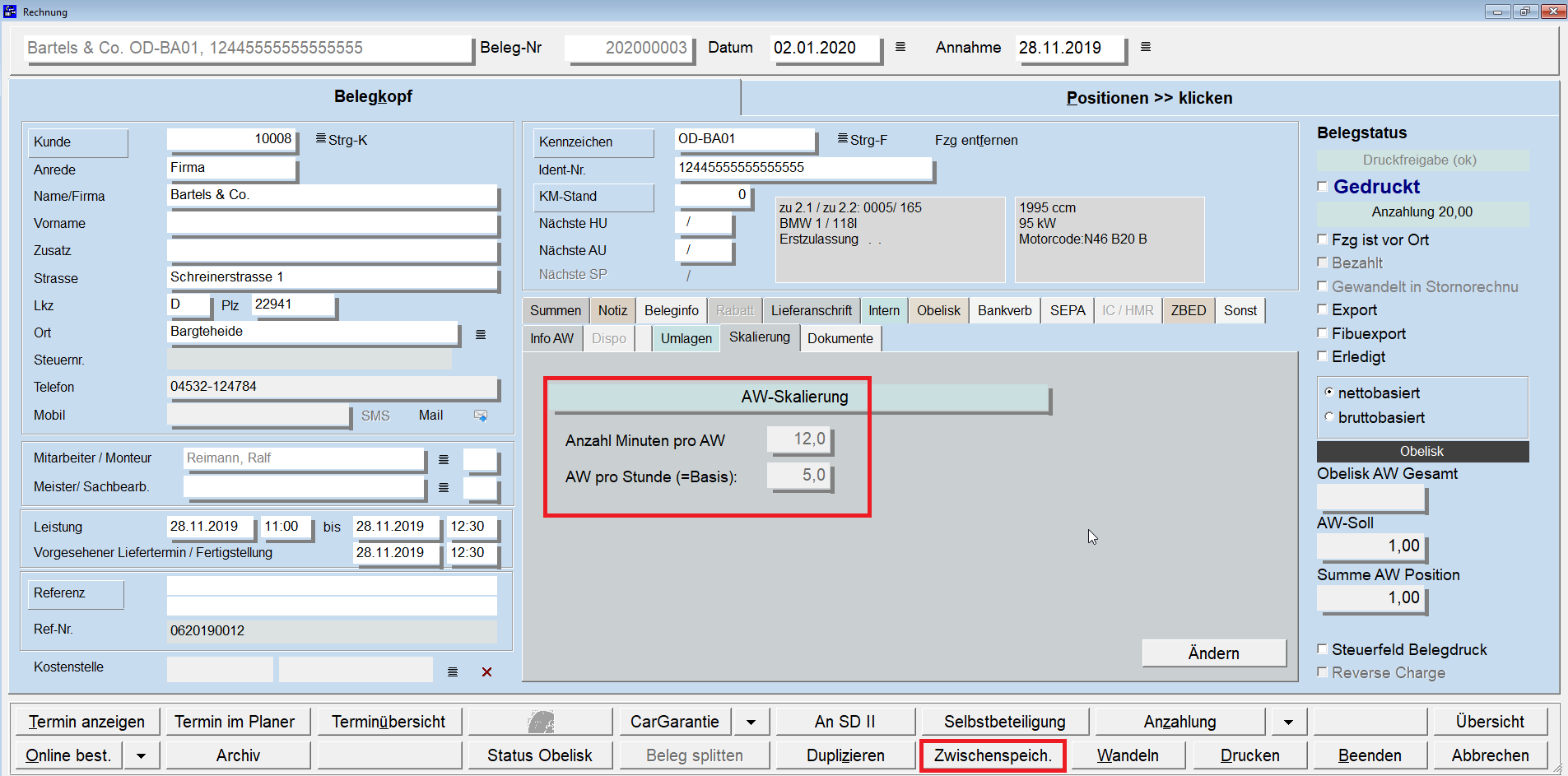Switch to the Summen tab
The image size is (1568, 776).
[x=556, y=310]
